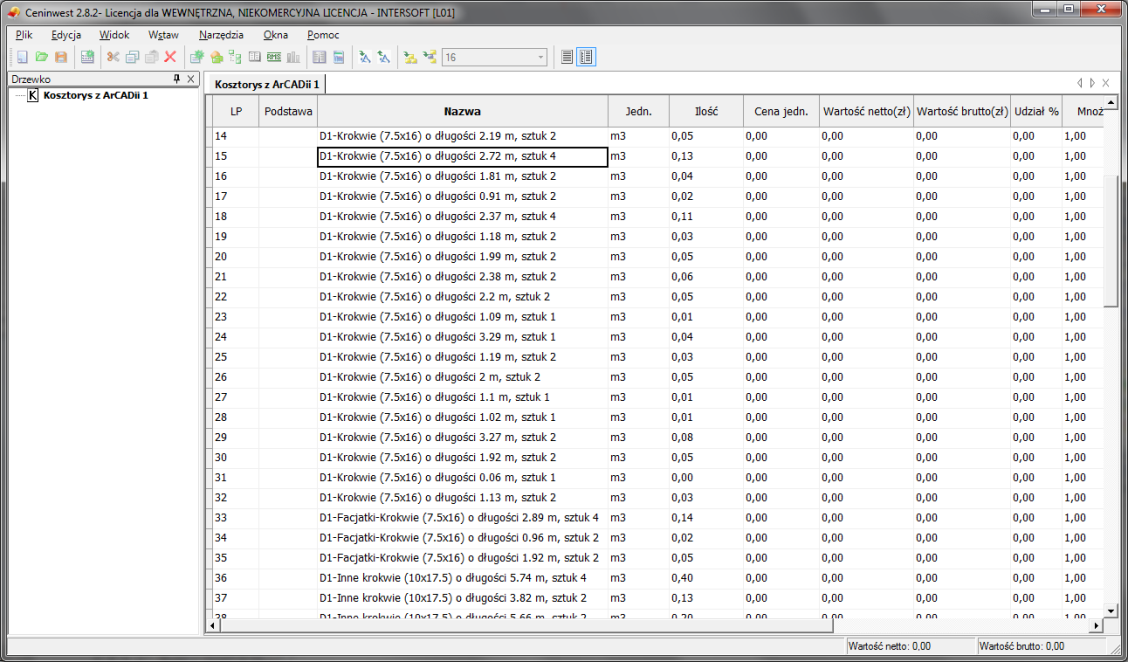
Task: Open the Wstaw menu
Action: point(163,35)
